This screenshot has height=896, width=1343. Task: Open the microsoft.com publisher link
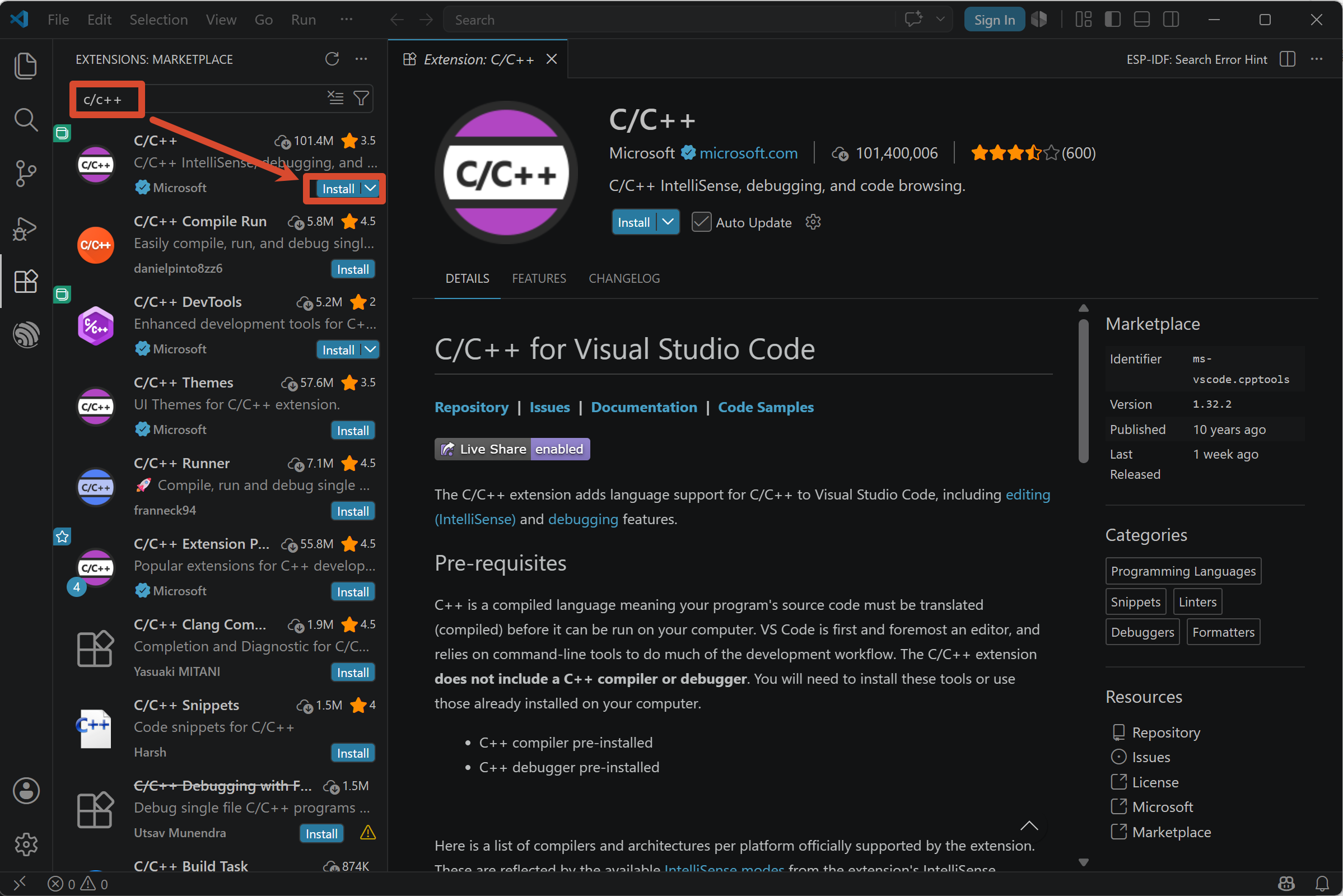click(749, 153)
